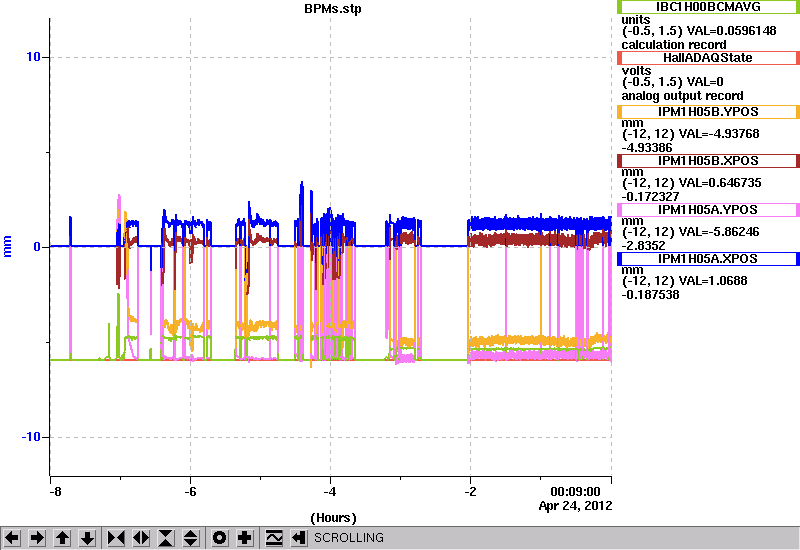Click the -2.8352 value under IPM1H05A.YPOS
Image resolution: width=800 pixels, height=550 pixels.
pos(643,246)
